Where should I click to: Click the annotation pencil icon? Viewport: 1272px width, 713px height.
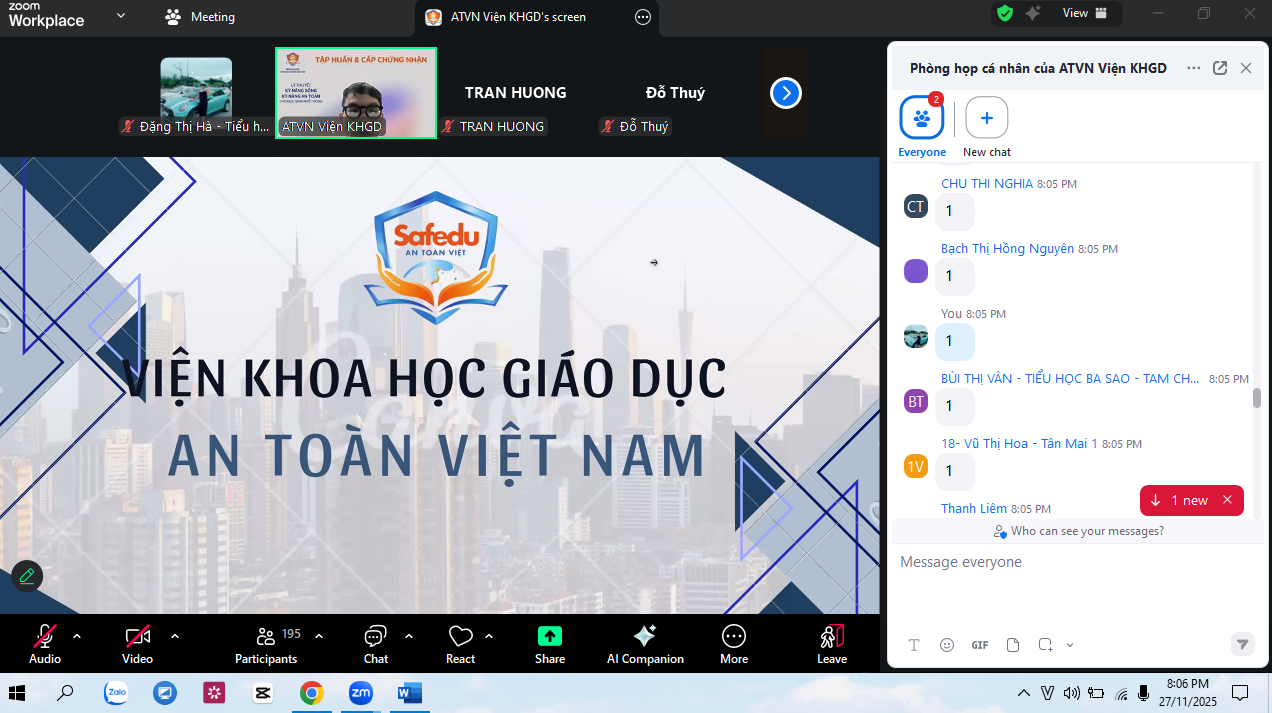click(27, 575)
